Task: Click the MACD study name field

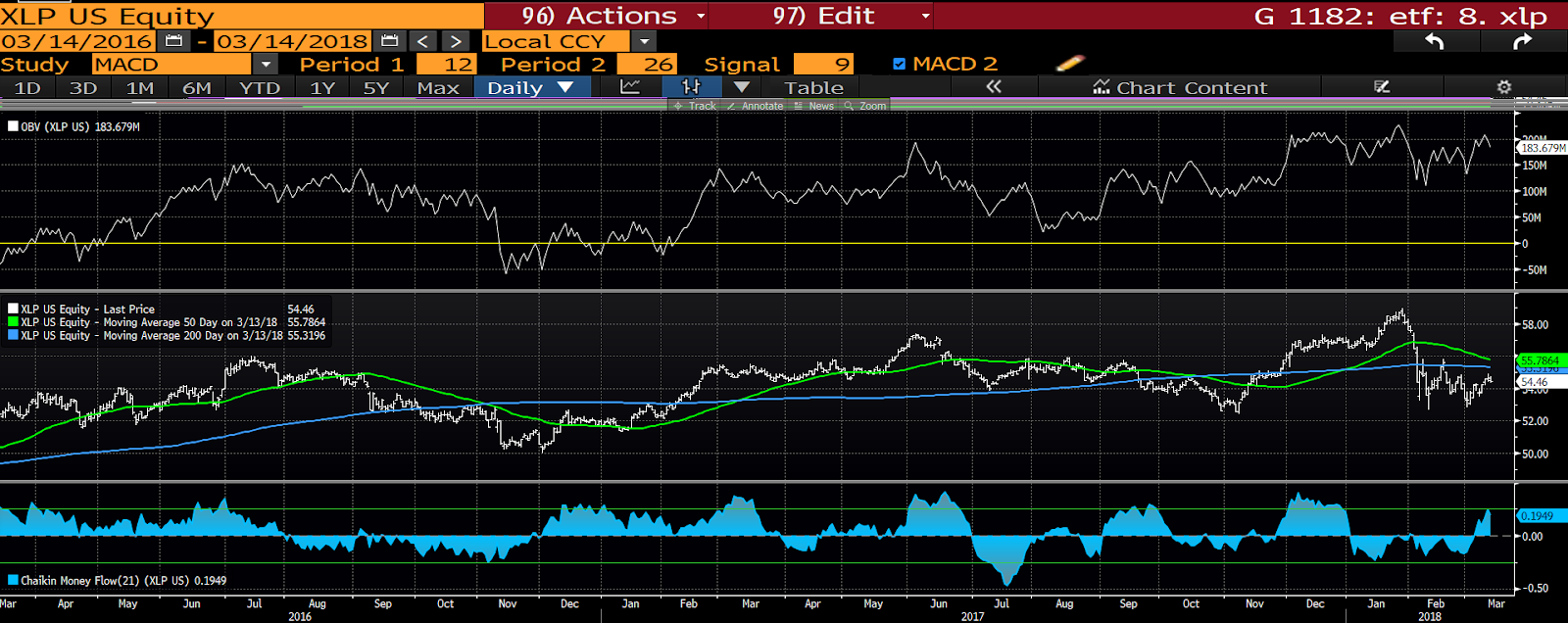Action: pyautogui.click(x=172, y=64)
